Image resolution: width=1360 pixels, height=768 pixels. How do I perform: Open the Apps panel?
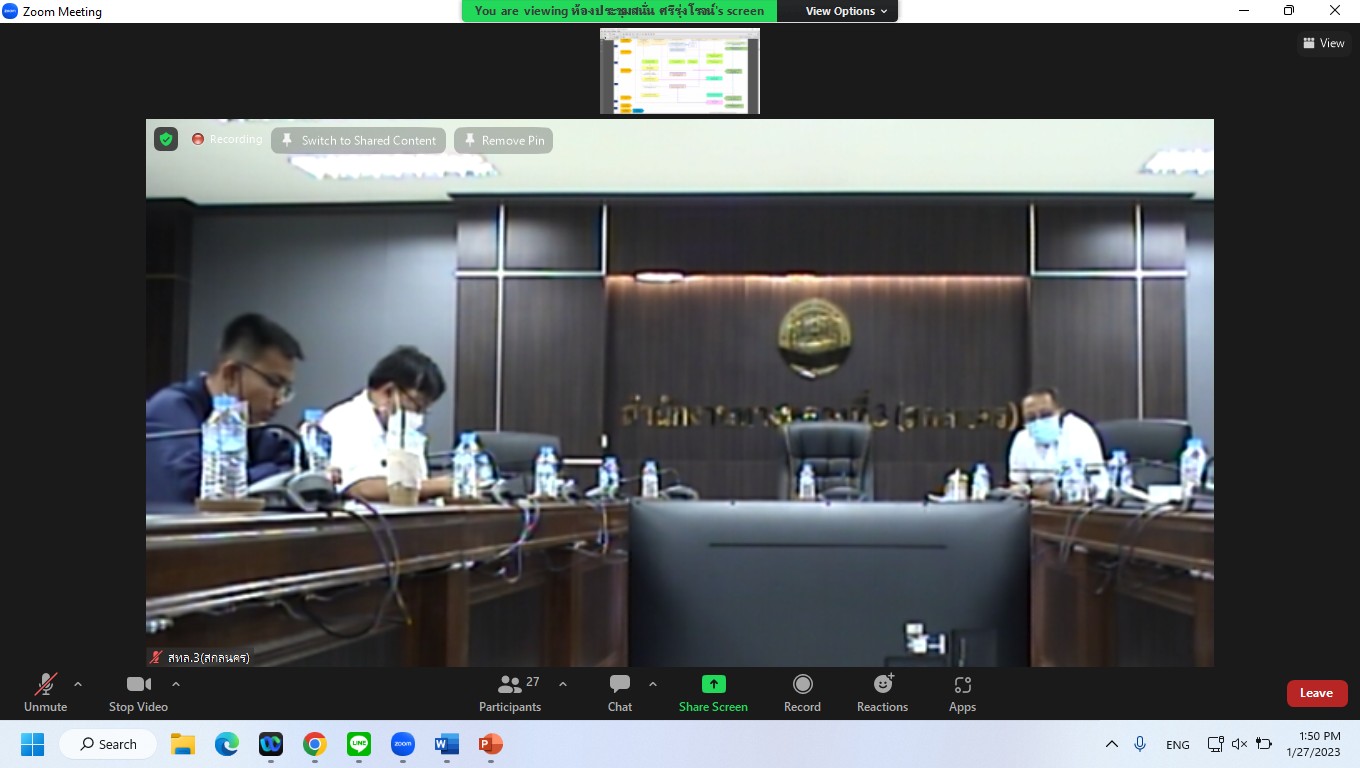pyautogui.click(x=962, y=693)
